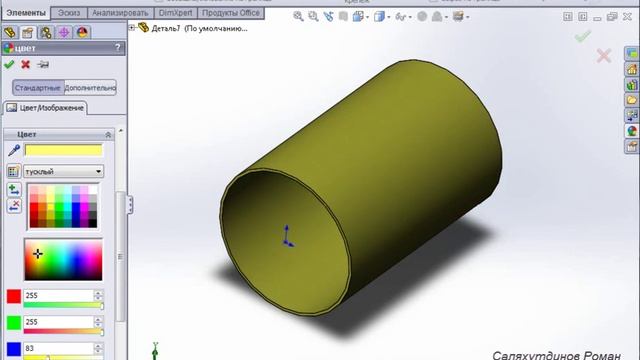This screenshot has width=640, height=360.
Task: Open the File Explorer folder task pane tab
Action: coord(632,100)
